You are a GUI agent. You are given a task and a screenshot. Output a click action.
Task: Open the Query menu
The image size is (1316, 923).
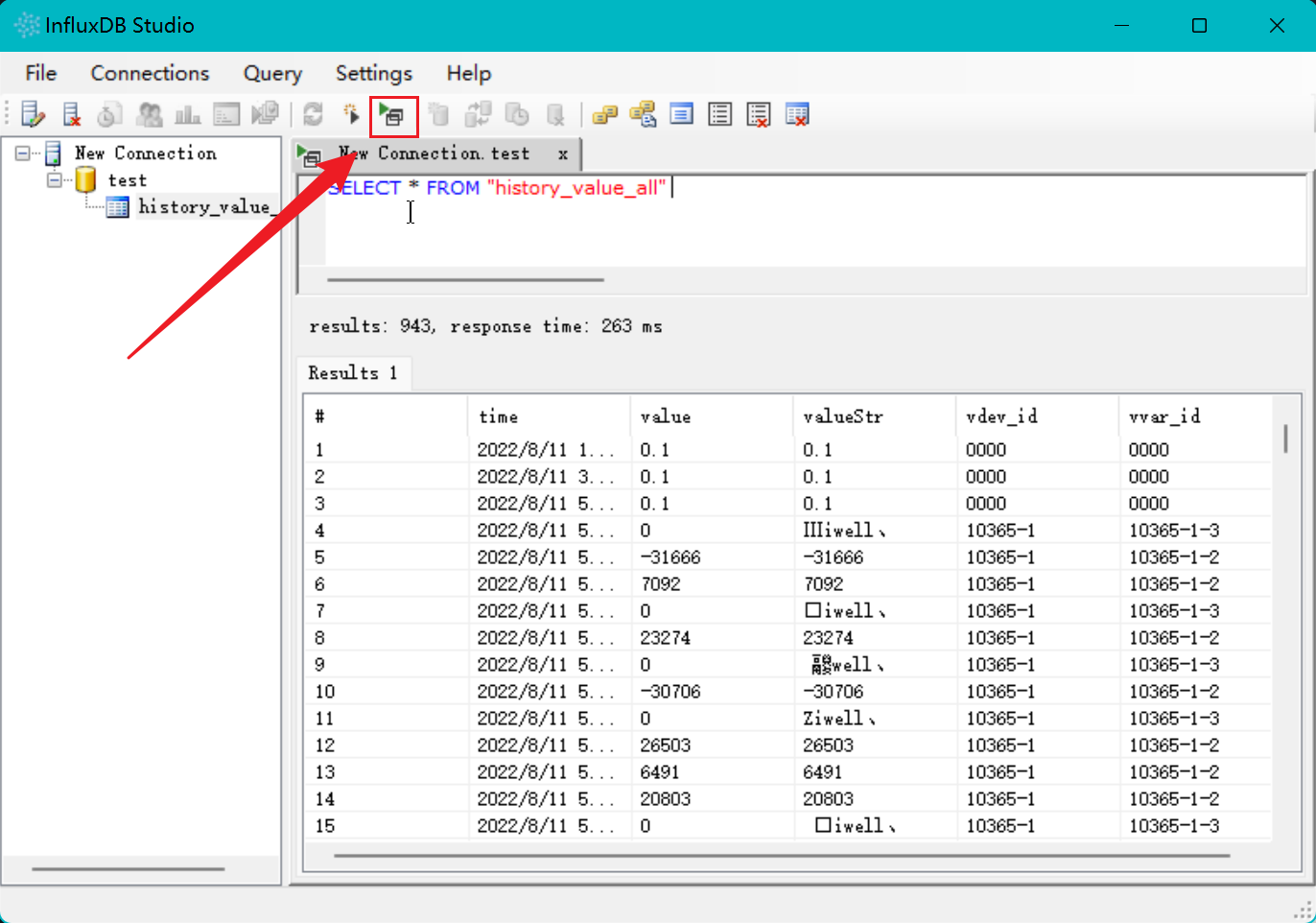pyautogui.click(x=272, y=73)
